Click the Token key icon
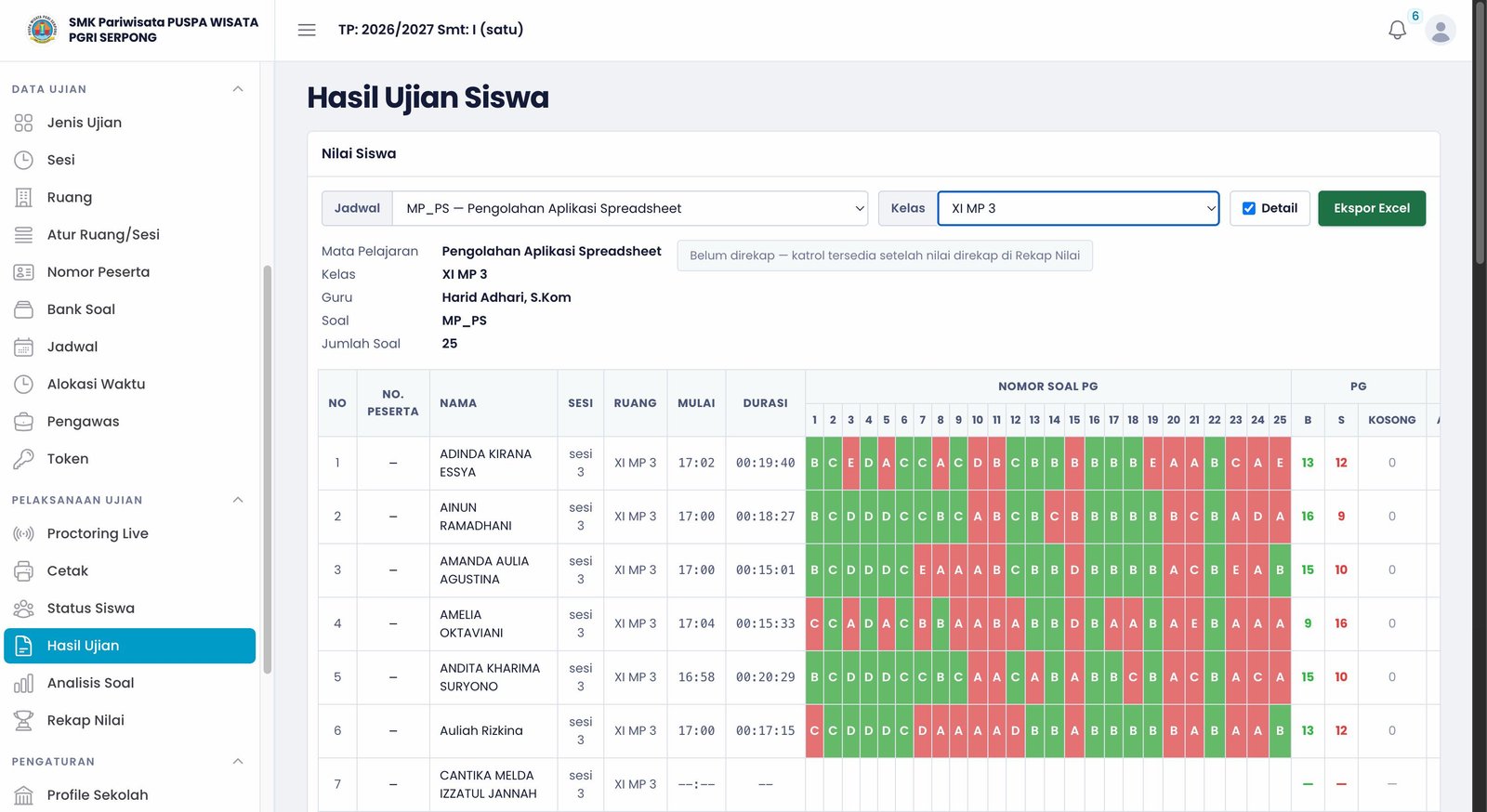1487x812 pixels. click(x=23, y=459)
